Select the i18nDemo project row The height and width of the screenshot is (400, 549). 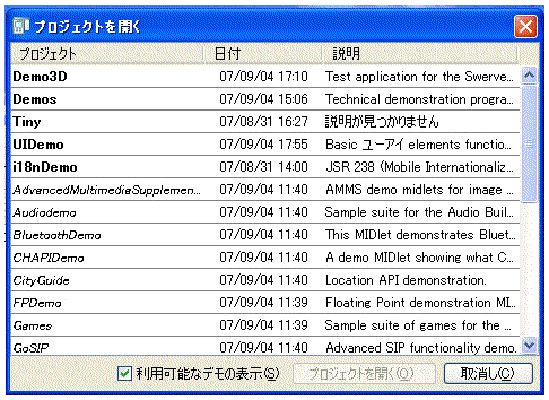(x=265, y=167)
